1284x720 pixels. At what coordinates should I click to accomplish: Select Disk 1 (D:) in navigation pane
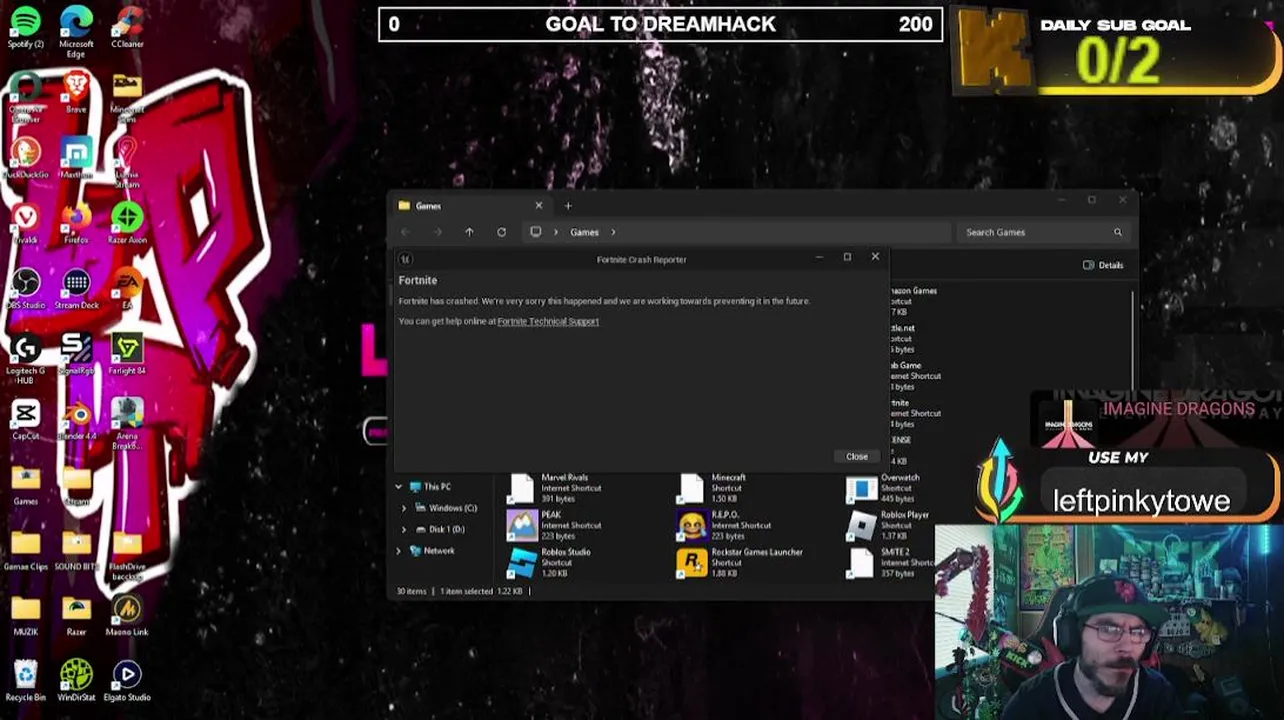440,529
